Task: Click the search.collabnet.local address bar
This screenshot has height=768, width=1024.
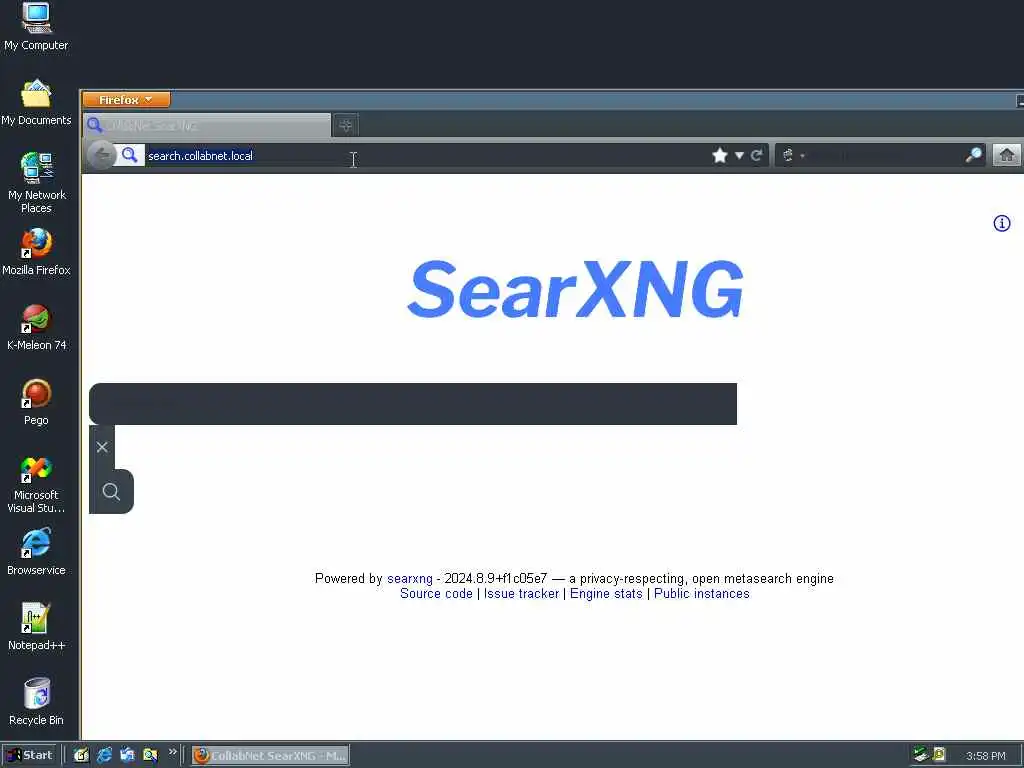Action: (x=424, y=156)
